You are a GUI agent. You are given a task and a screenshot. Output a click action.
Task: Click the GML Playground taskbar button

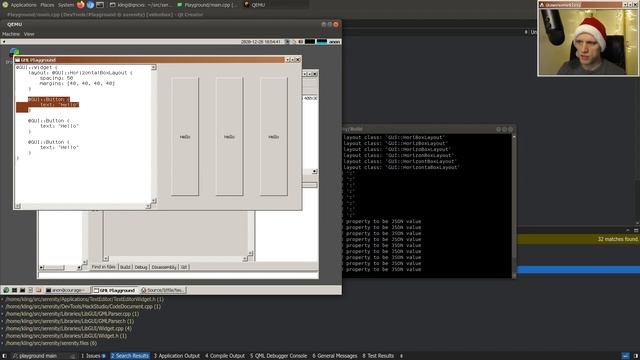click(x=114, y=290)
